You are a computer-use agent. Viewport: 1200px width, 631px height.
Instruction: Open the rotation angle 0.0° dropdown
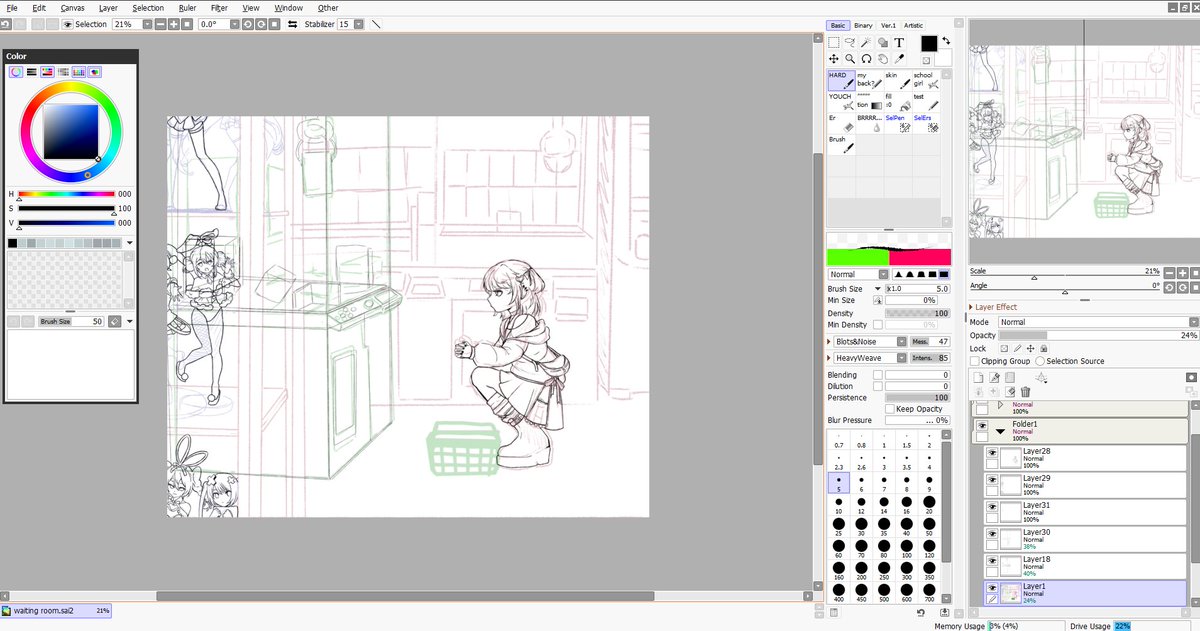tap(235, 23)
